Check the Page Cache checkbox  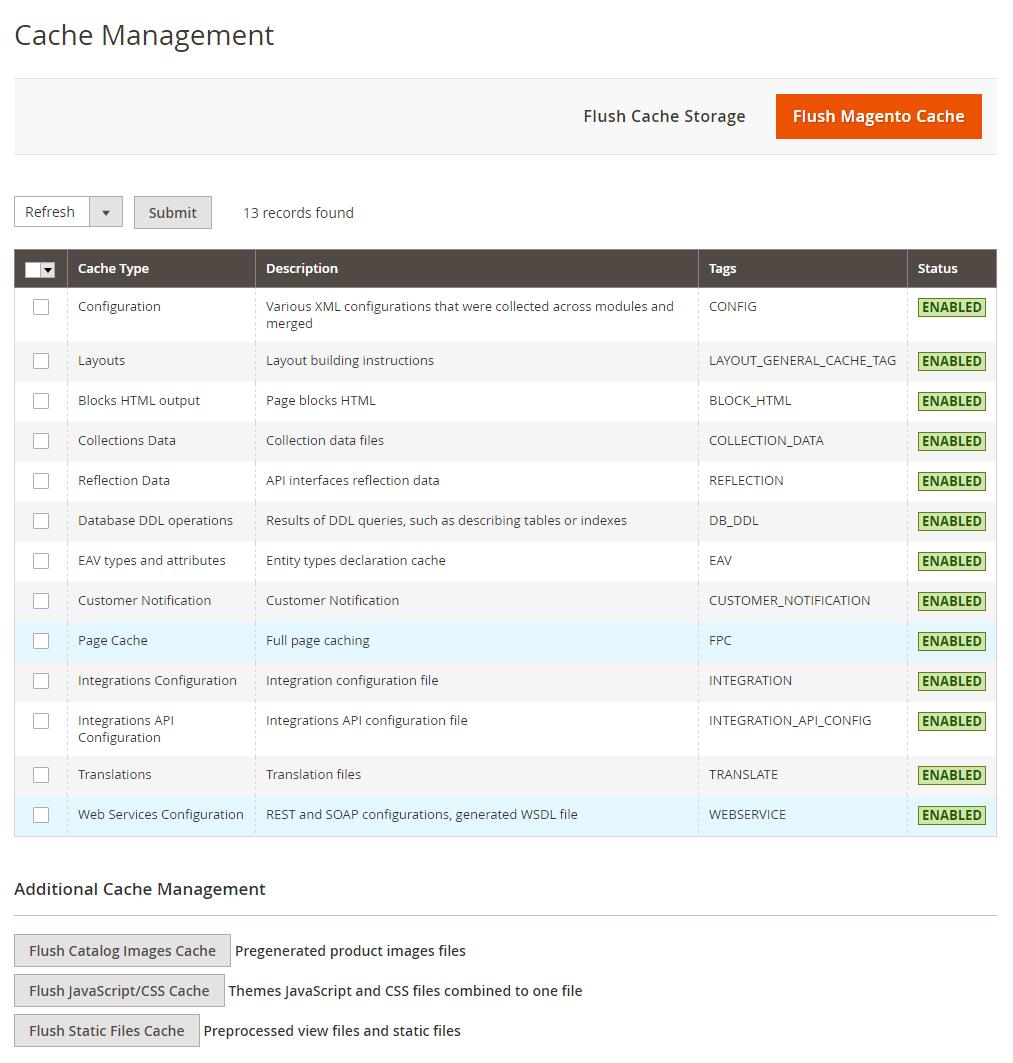41,641
